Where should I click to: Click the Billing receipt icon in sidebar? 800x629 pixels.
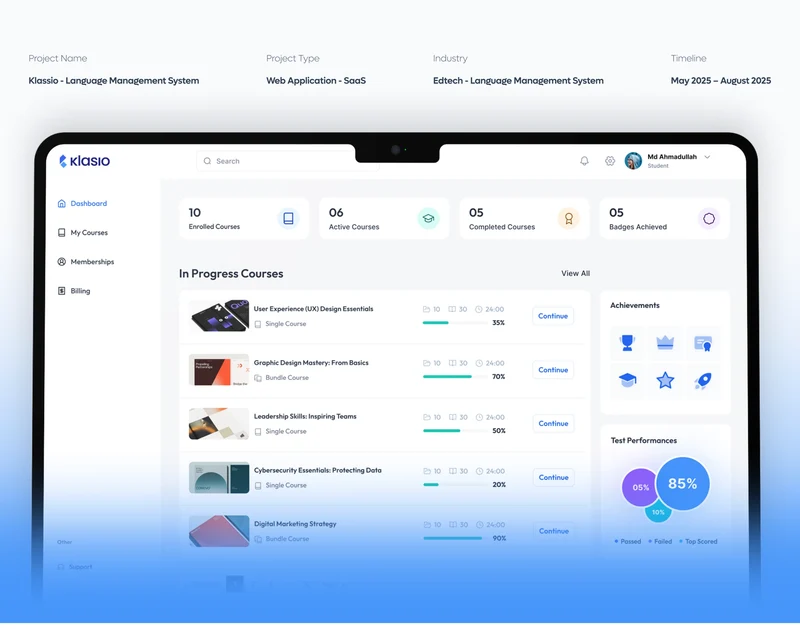click(62, 291)
